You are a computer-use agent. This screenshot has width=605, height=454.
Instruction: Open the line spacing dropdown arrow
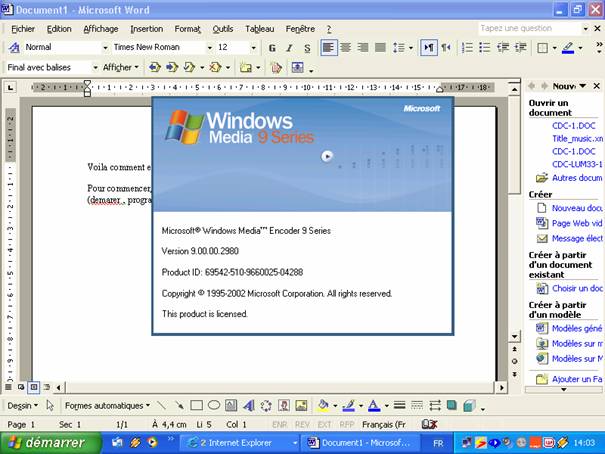(x=411, y=48)
